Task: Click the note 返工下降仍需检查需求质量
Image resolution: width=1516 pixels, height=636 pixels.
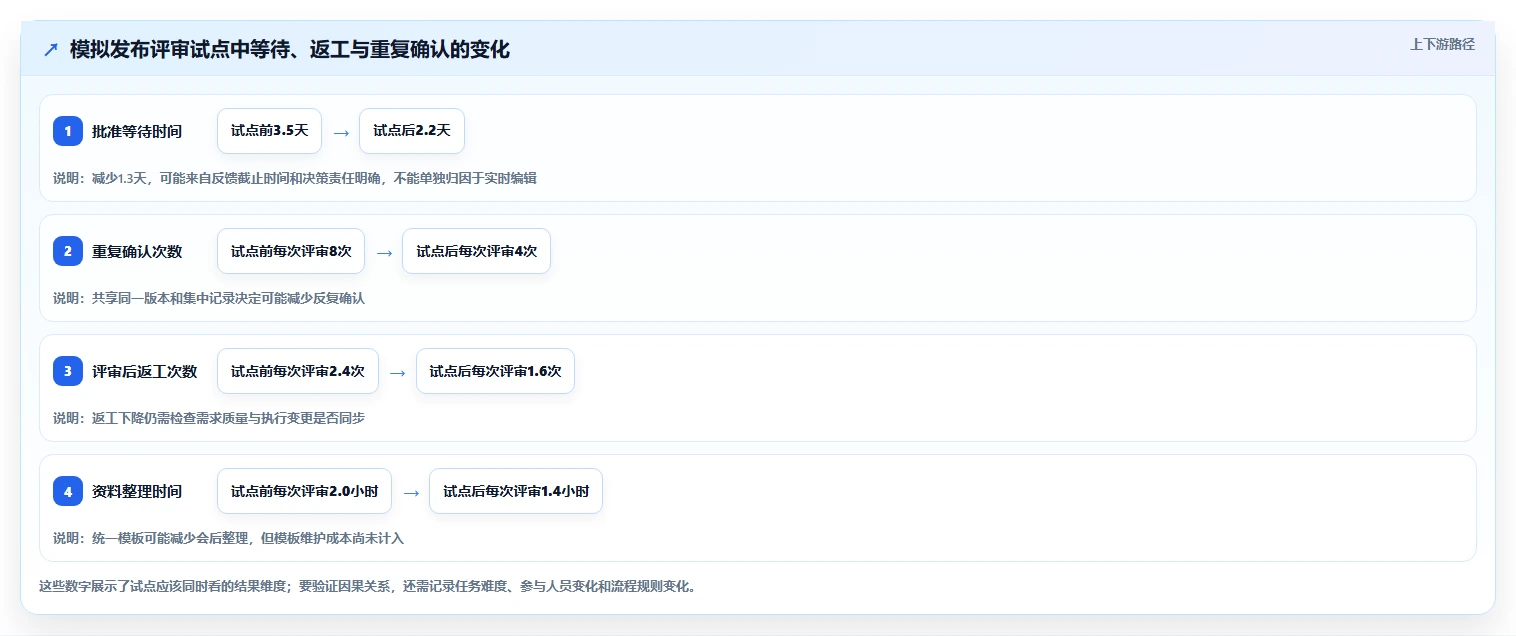Action: [x=209, y=418]
